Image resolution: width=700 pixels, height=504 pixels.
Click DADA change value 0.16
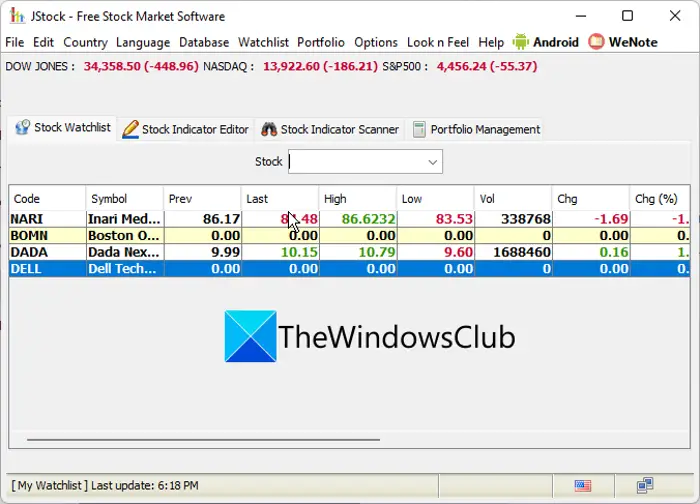[591, 252]
